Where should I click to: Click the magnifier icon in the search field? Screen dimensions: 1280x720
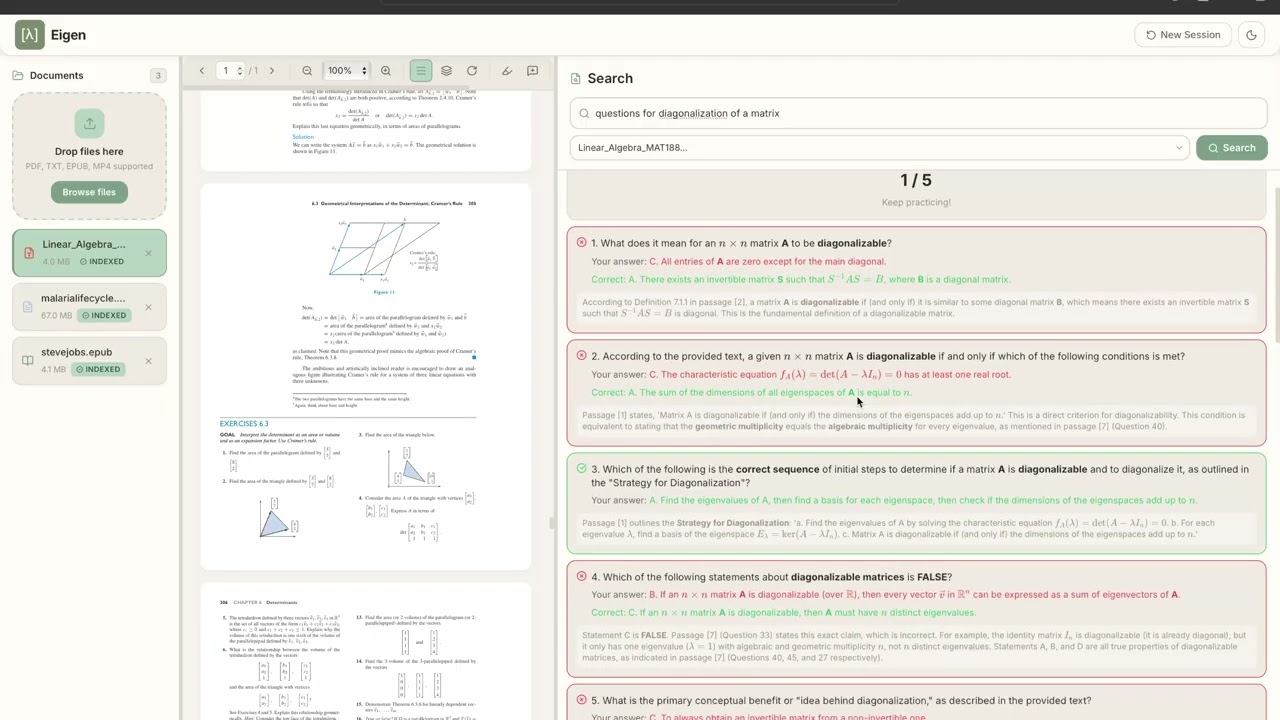click(x=584, y=113)
